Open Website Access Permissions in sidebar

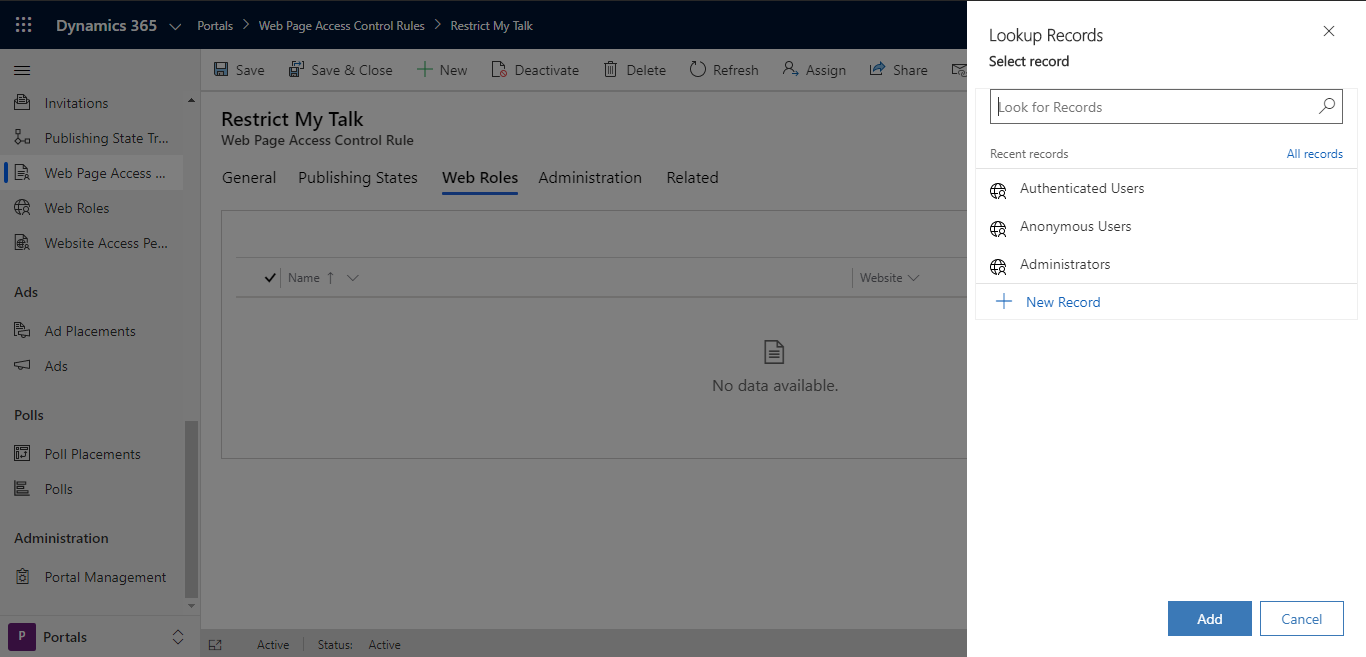92,243
